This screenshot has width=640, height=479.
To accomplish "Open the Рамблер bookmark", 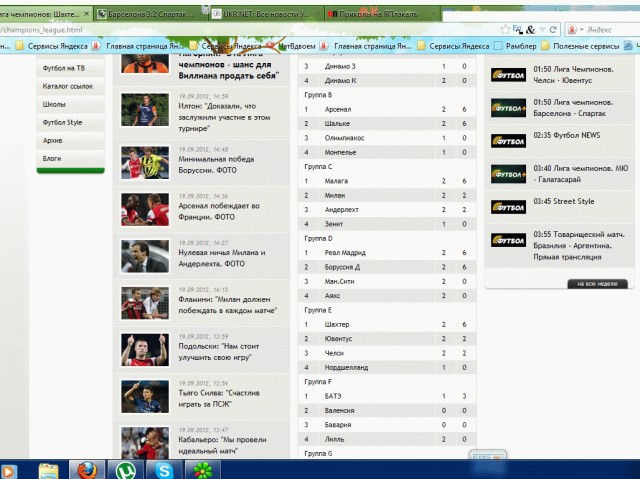I will 516,46.
